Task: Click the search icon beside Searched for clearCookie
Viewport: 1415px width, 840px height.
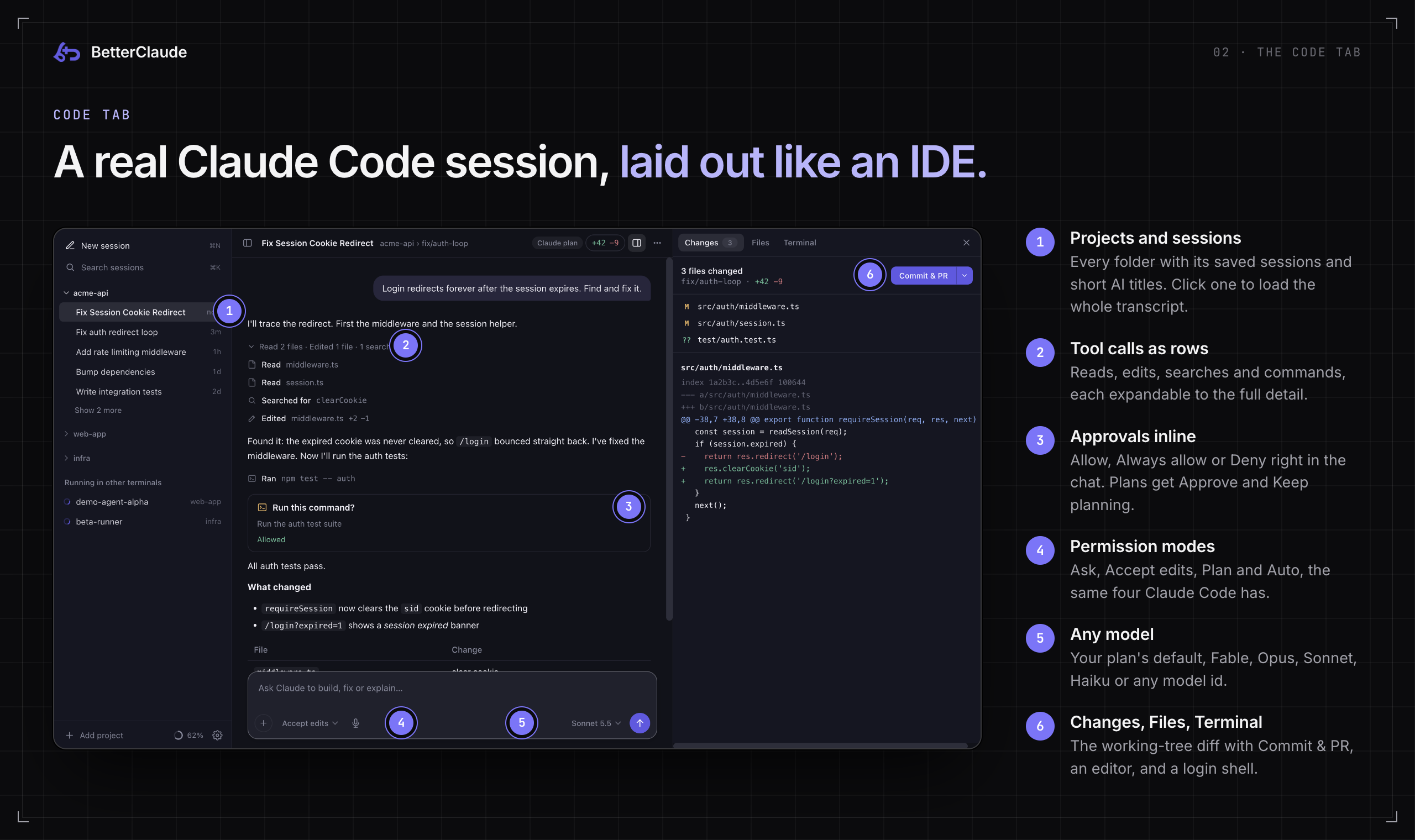Action: click(252, 401)
